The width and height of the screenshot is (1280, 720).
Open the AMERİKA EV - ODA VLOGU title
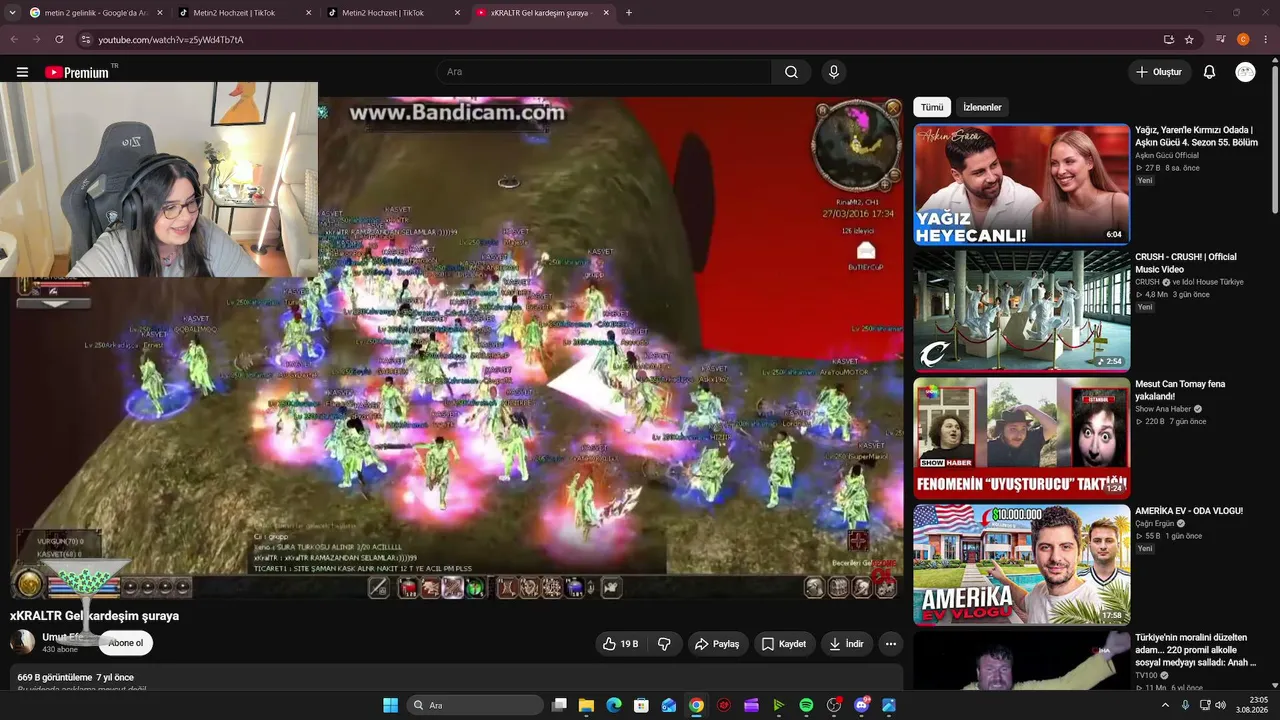(x=1189, y=511)
